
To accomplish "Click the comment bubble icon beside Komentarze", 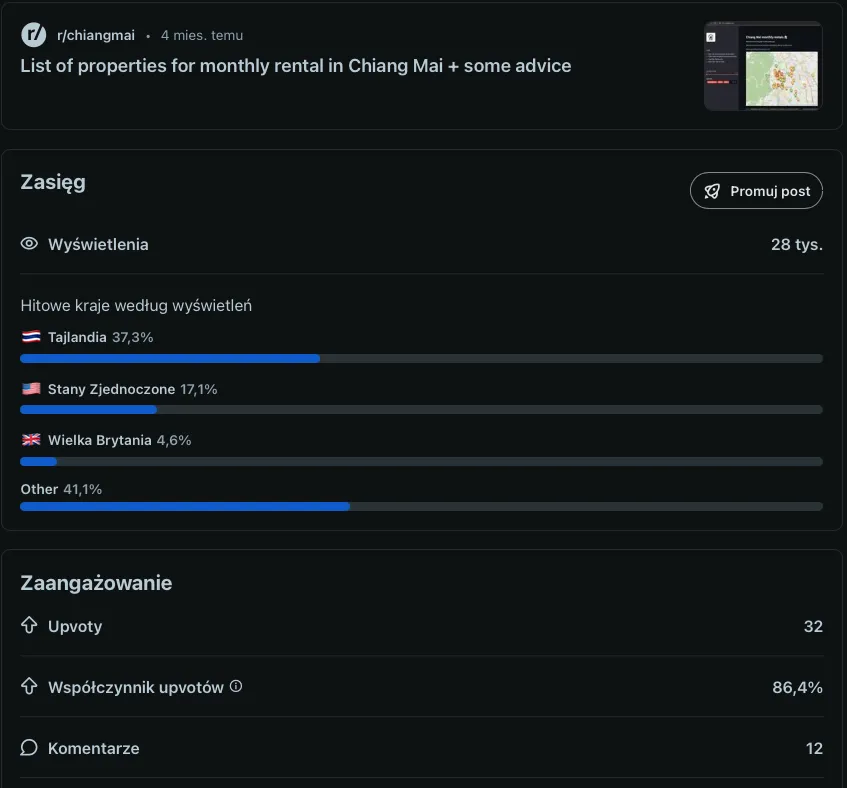I will click(x=29, y=748).
